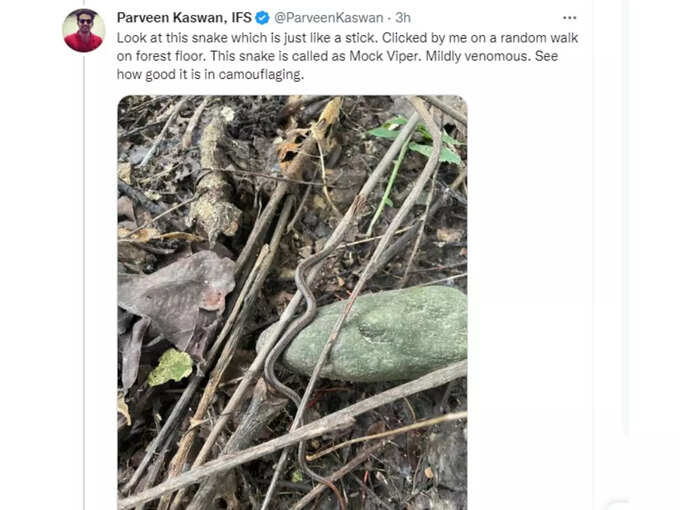The height and width of the screenshot is (510, 680).
Task: Click the small green leaf in the photo
Action: point(171,368)
